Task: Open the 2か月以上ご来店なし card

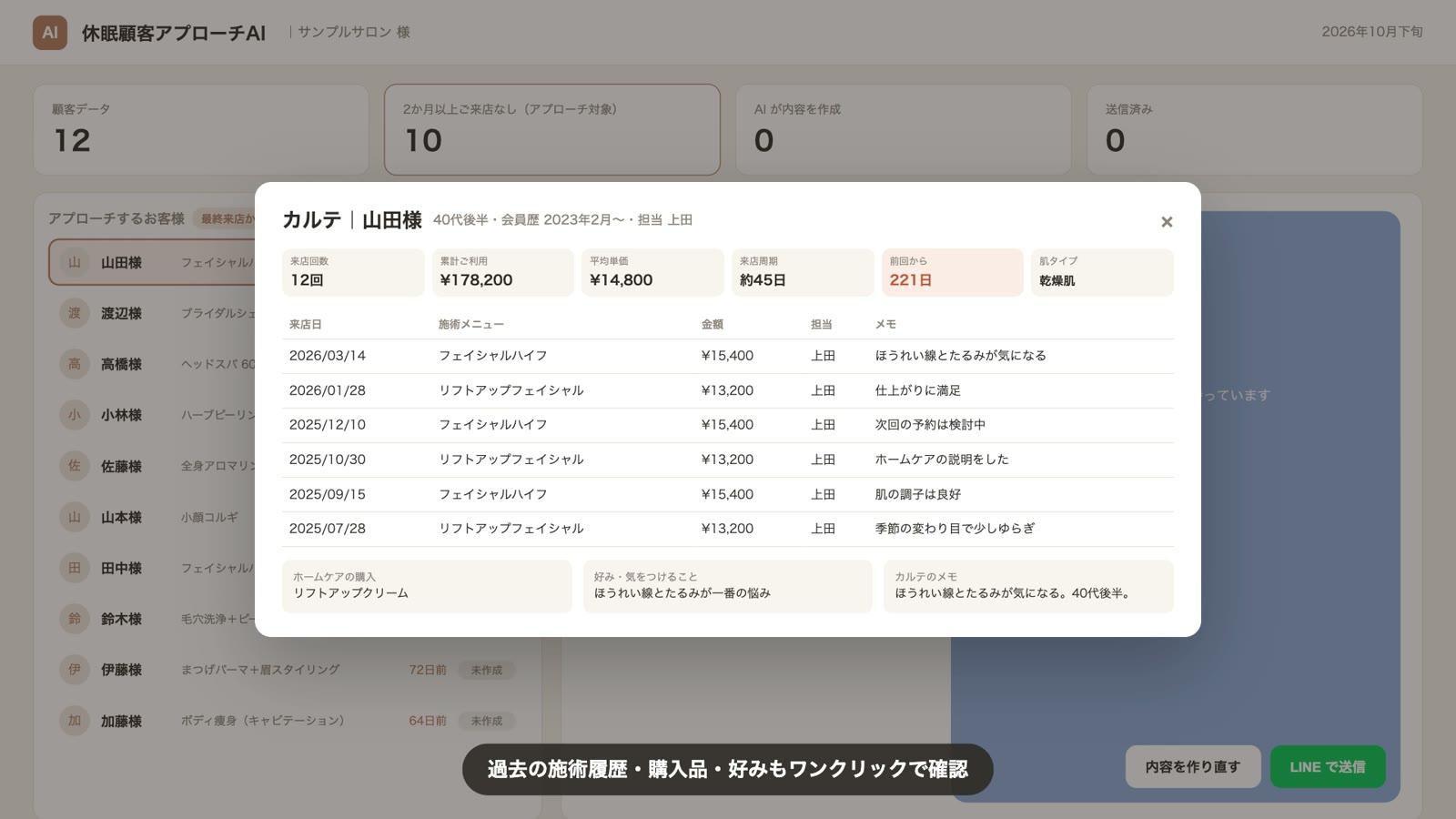Action: point(552,129)
